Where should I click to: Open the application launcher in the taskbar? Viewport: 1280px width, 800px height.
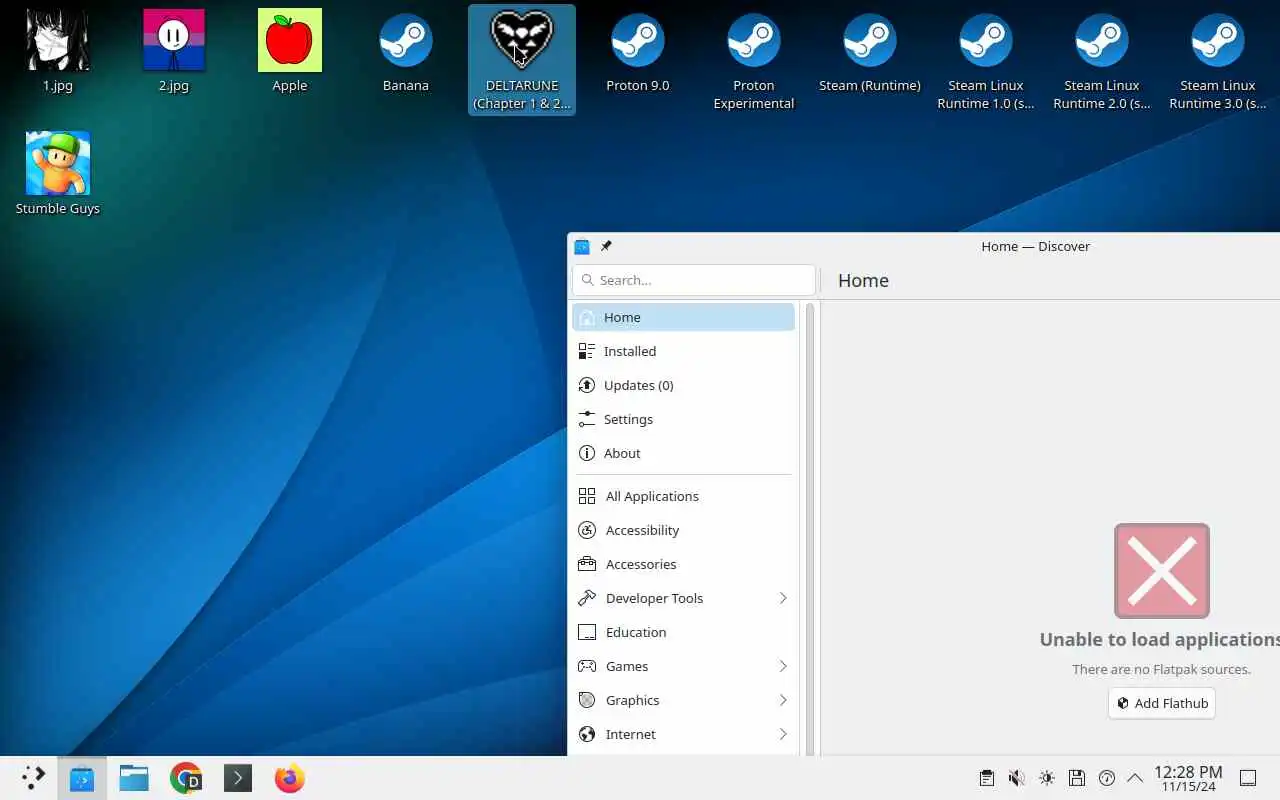point(34,778)
